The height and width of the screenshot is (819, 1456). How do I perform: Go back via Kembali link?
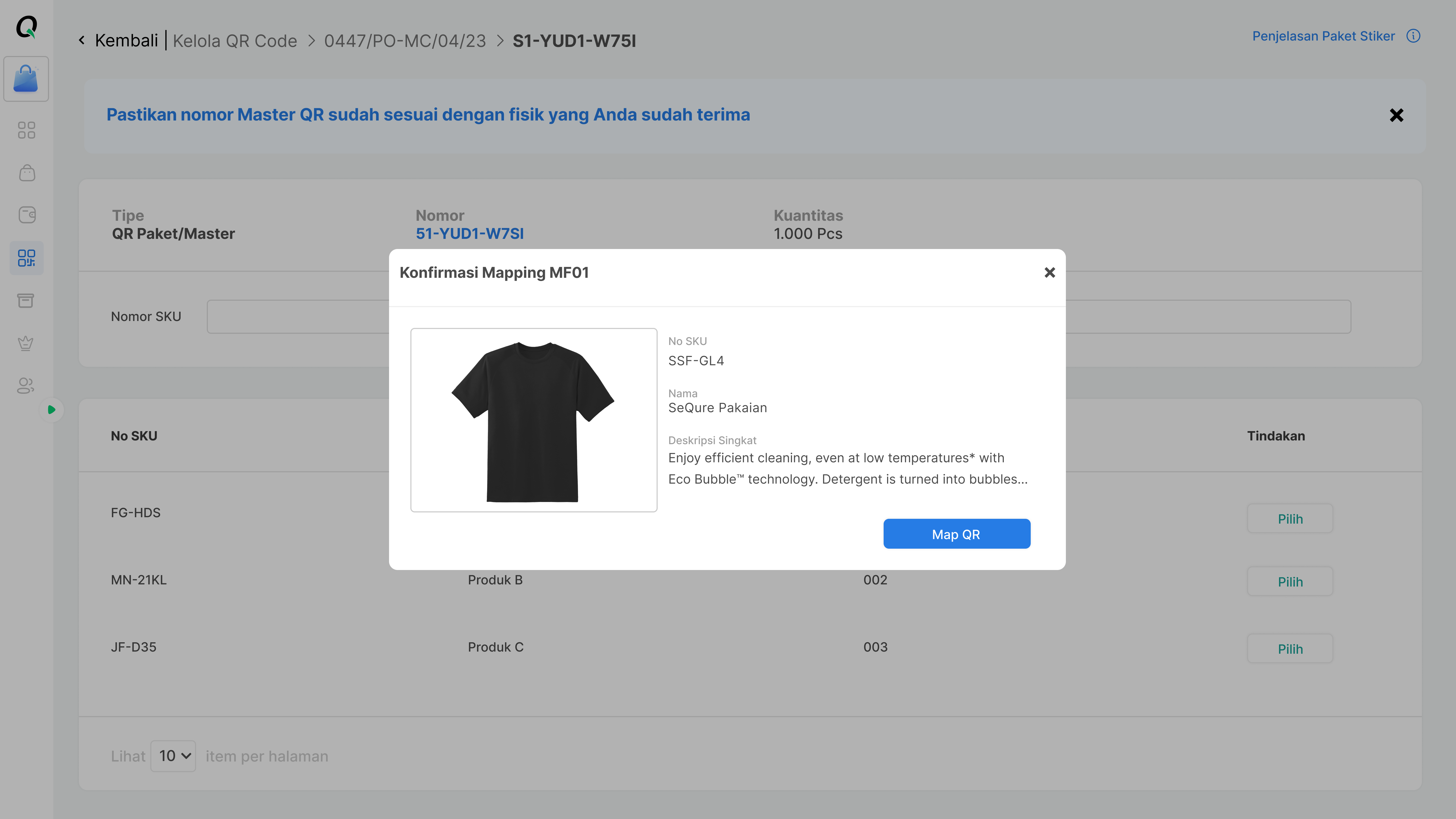tap(127, 41)
